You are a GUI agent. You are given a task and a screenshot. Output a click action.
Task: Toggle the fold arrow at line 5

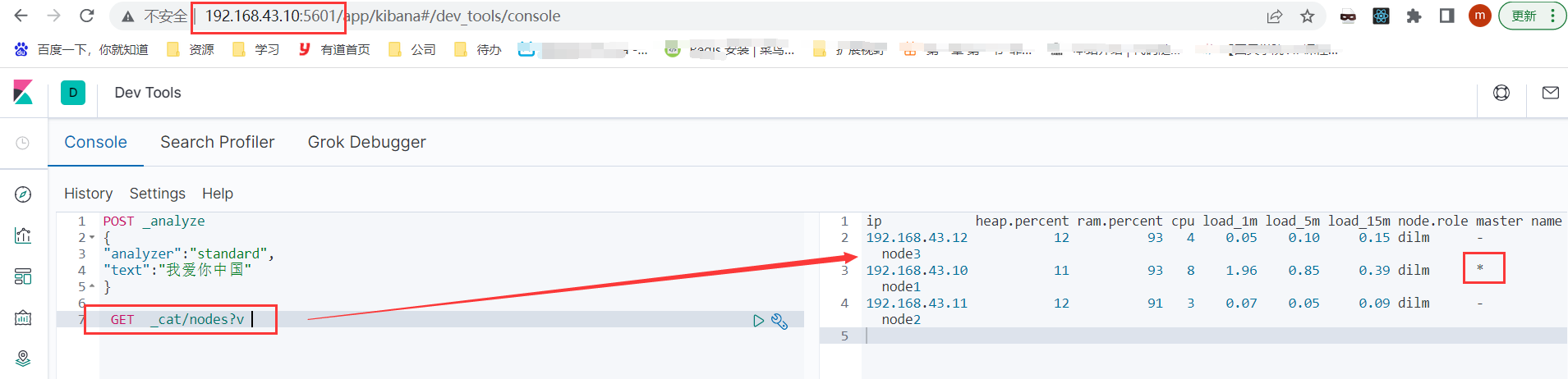[92, 287]
